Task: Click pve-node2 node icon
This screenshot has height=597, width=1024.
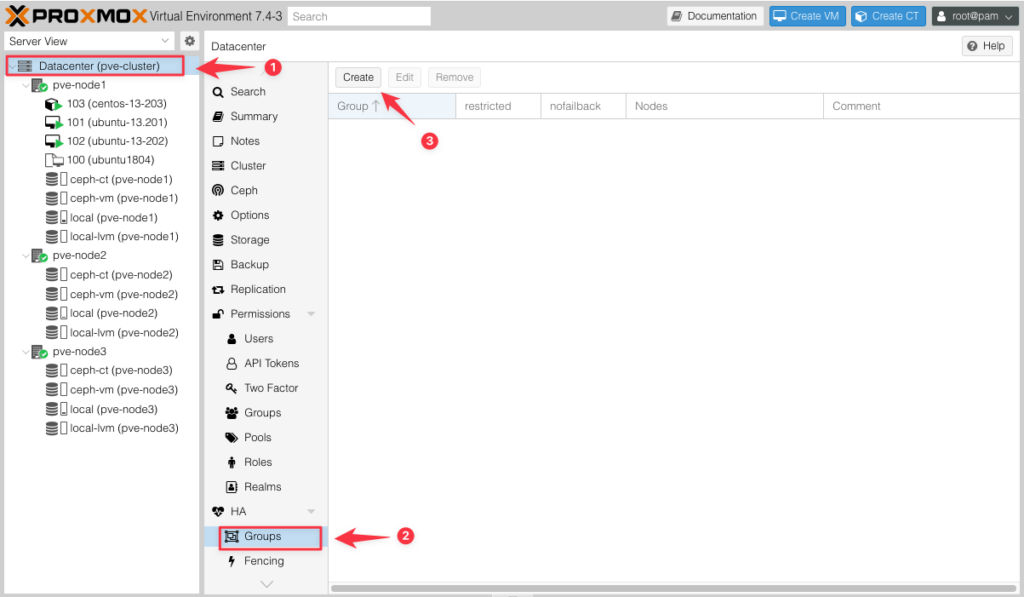Action: (39, 255)
